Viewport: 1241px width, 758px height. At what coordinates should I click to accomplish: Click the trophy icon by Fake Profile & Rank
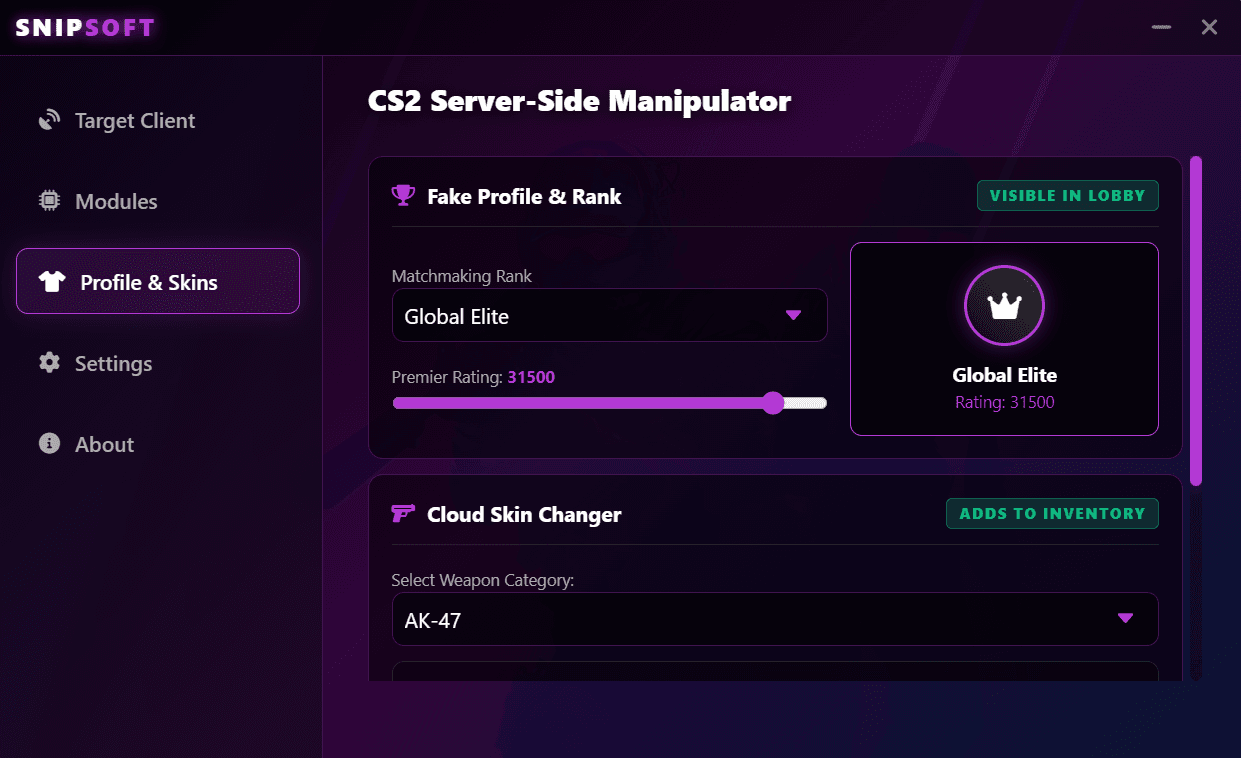403,196
